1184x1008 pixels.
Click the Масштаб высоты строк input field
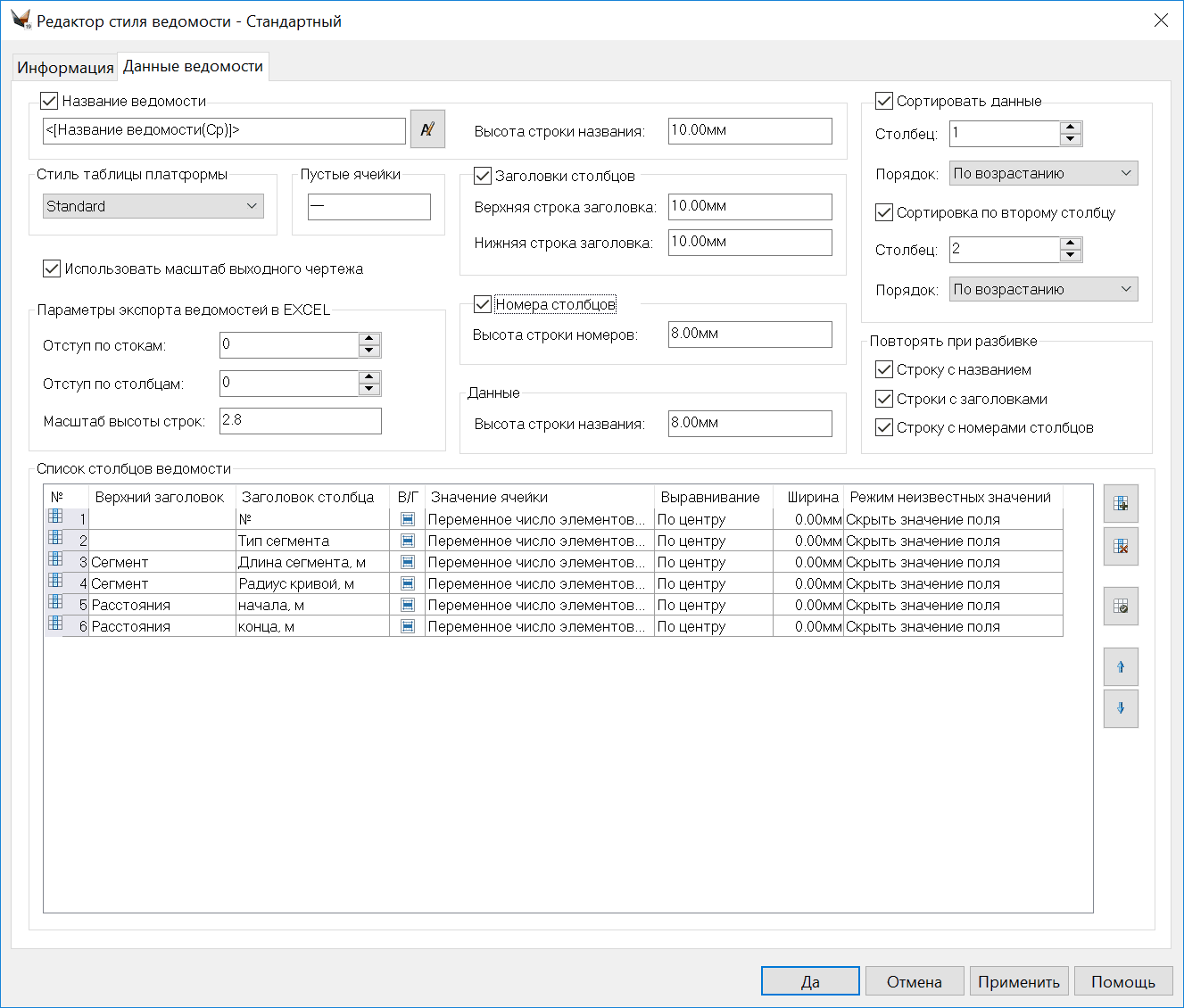300,421
